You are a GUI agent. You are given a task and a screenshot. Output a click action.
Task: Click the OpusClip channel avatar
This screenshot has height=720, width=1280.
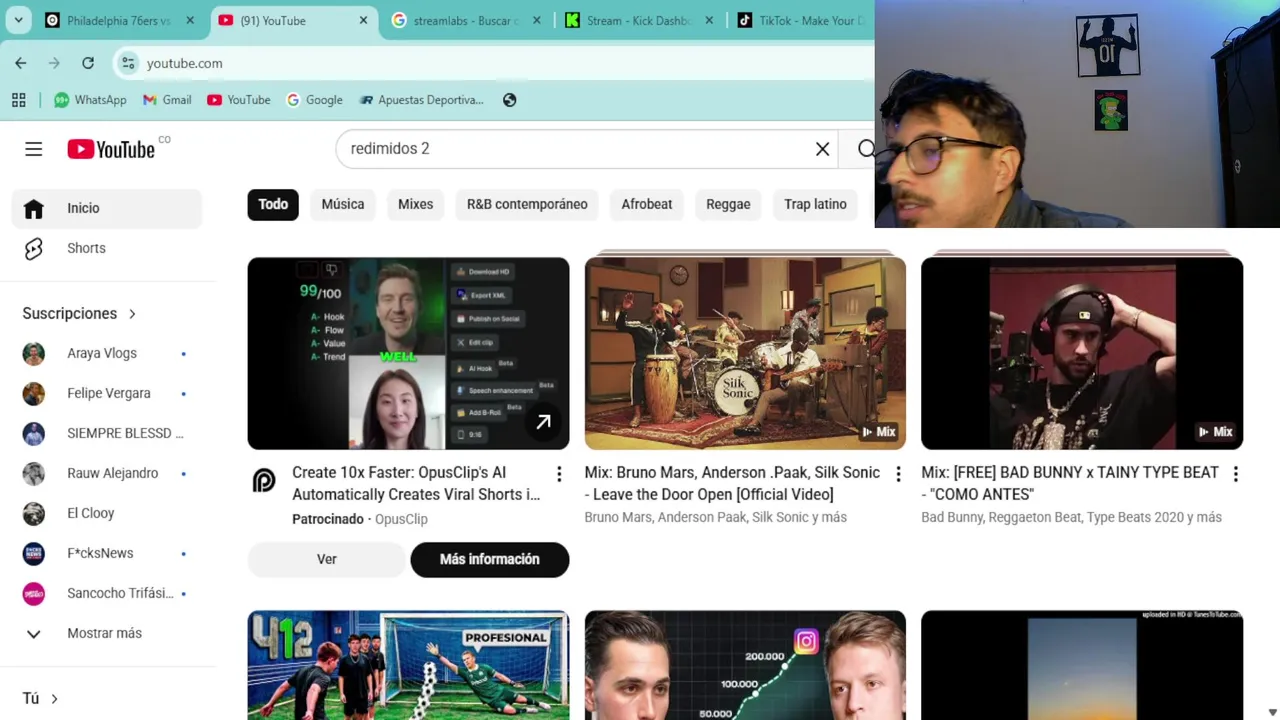click(264, 481)
